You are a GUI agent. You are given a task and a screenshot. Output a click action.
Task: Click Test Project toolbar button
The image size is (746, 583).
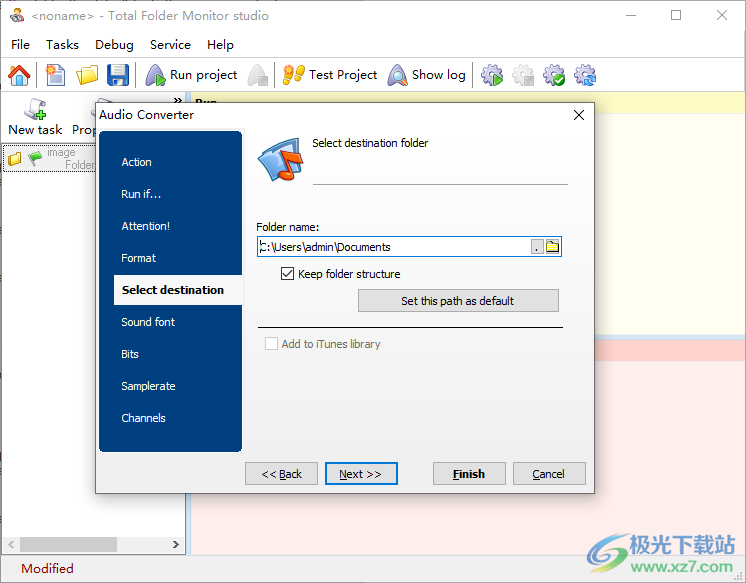pos(330,75)
